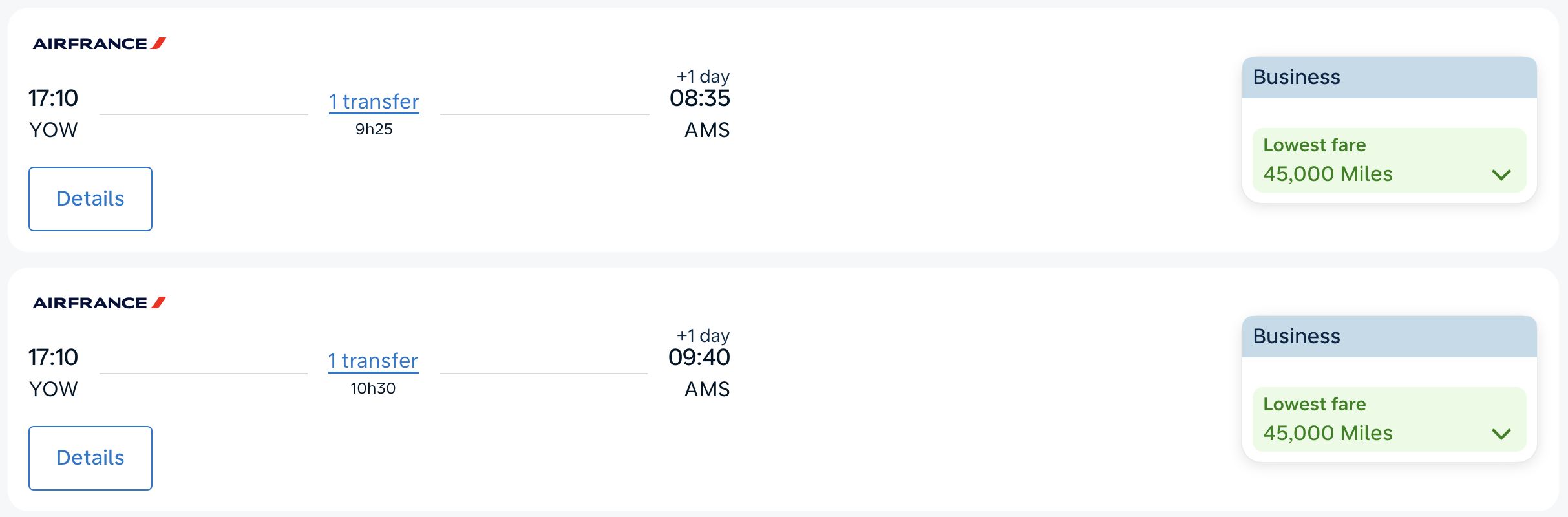Toggle the Lowest fare selection on the first flight

(x=1389, y=160)
